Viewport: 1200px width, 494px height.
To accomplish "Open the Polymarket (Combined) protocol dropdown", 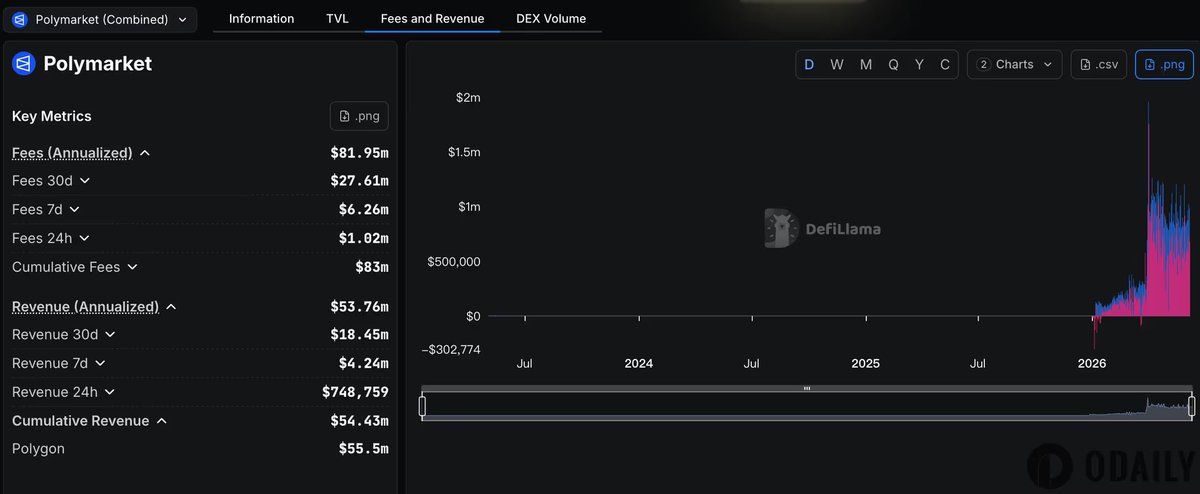I will [x=100, y=19].
